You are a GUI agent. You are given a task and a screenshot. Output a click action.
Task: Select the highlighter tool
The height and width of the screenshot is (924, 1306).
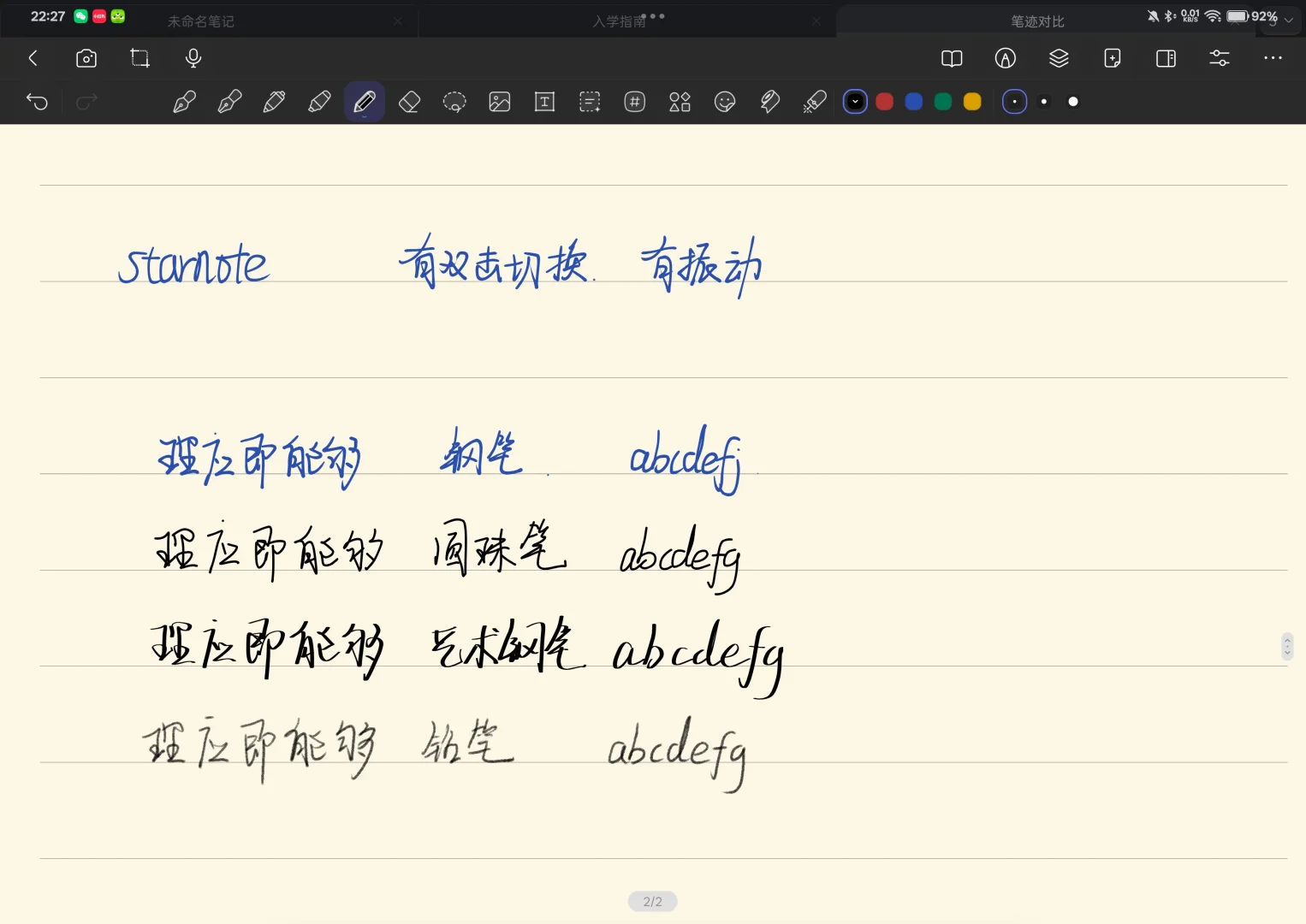coord(318,102)
